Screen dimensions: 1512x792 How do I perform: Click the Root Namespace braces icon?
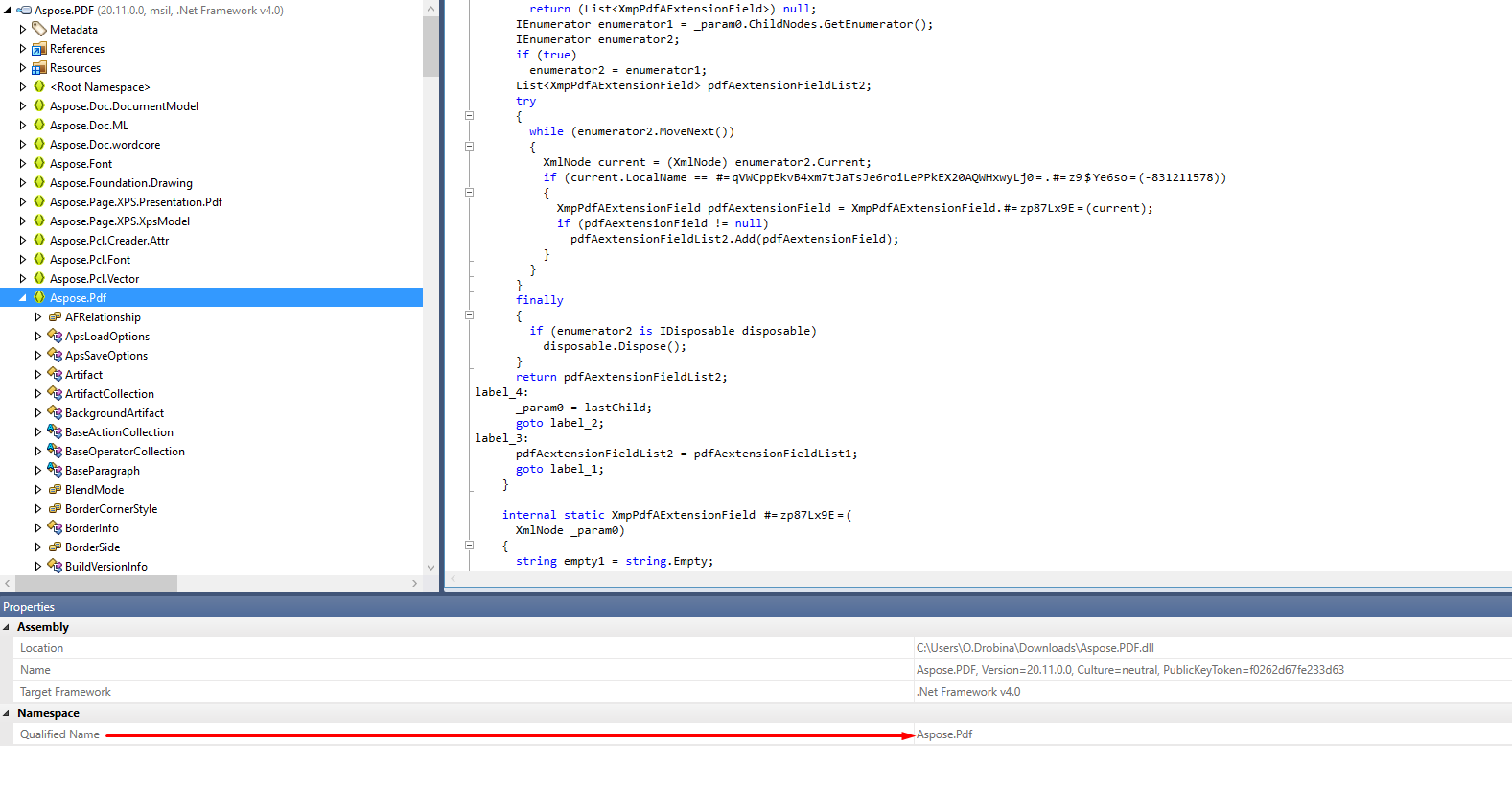(39, 86)
